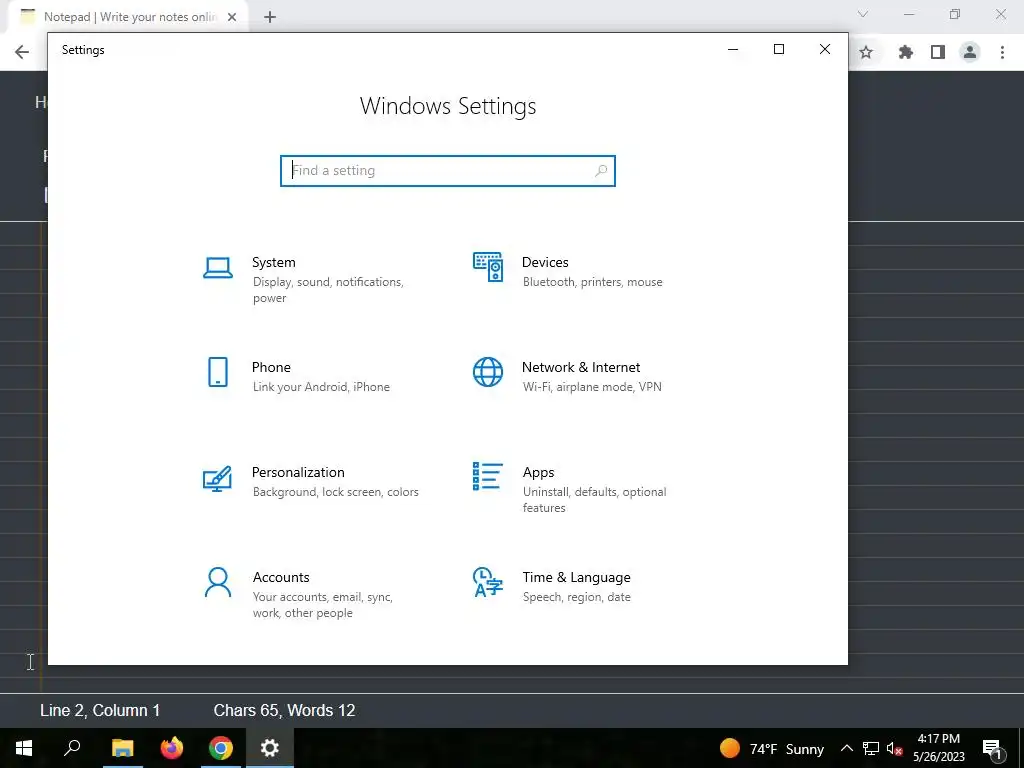Click muted volume tray icon
Viewport: 1024px width, 768px height.
click(894, 748)
